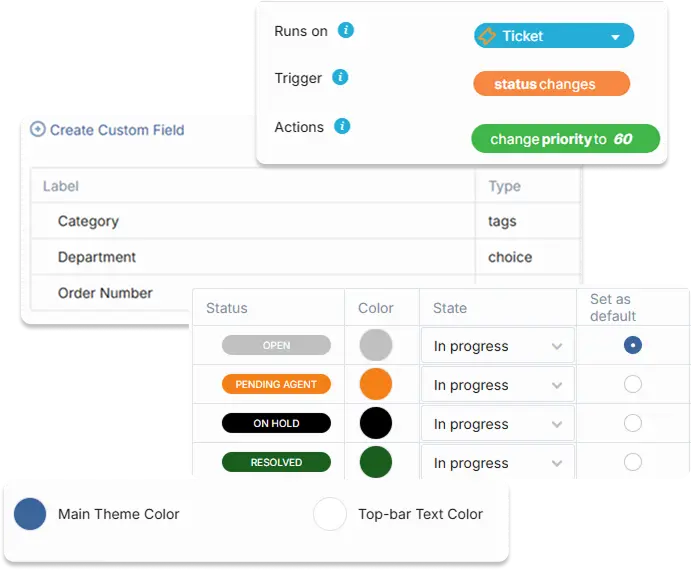Expand the State dropdown for Open status
This screenshot has height=570, width=691.
pyautogui.click(x=497, y=346)
